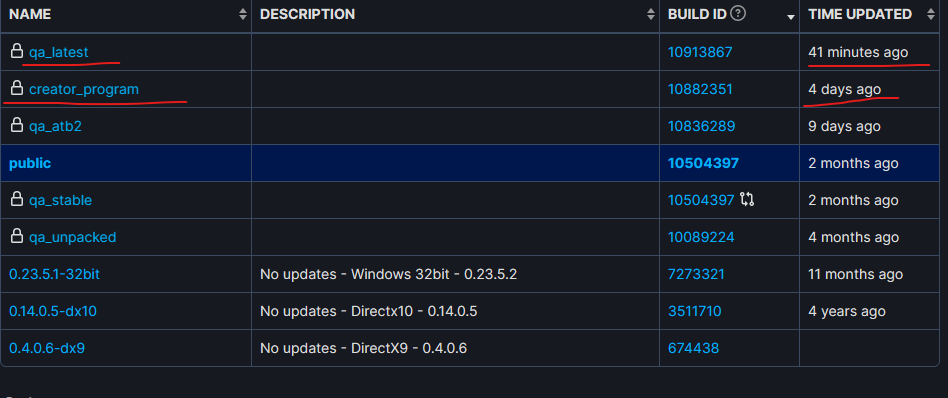The image size is (948, 398).
Task: View build 10913867 details
Action: pos(700,53)
